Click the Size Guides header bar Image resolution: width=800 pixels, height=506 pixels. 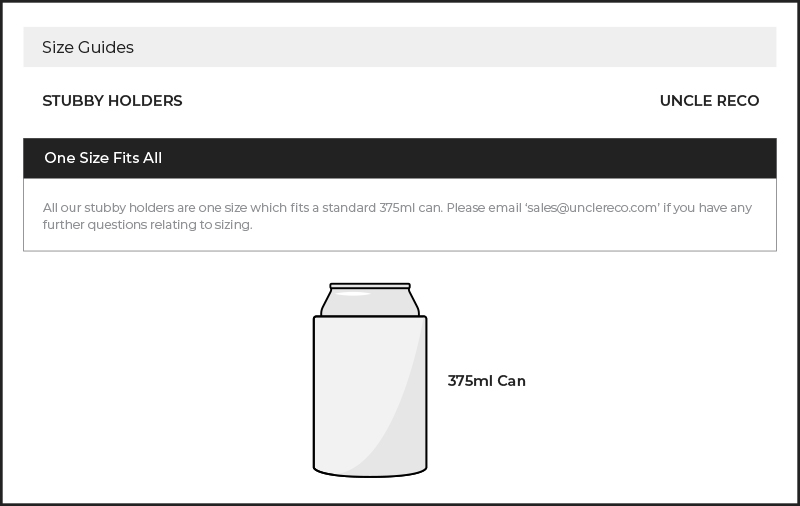[x=399, y=47]
